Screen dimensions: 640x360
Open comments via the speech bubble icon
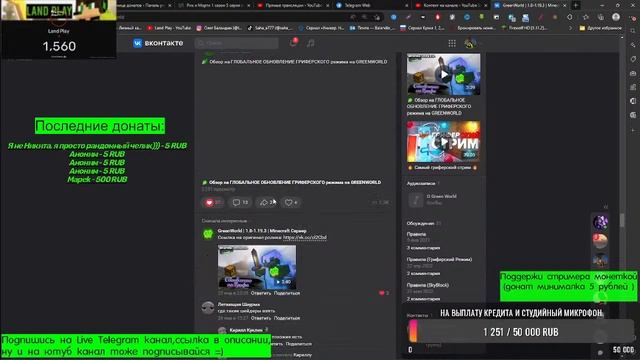click(240, 202)
